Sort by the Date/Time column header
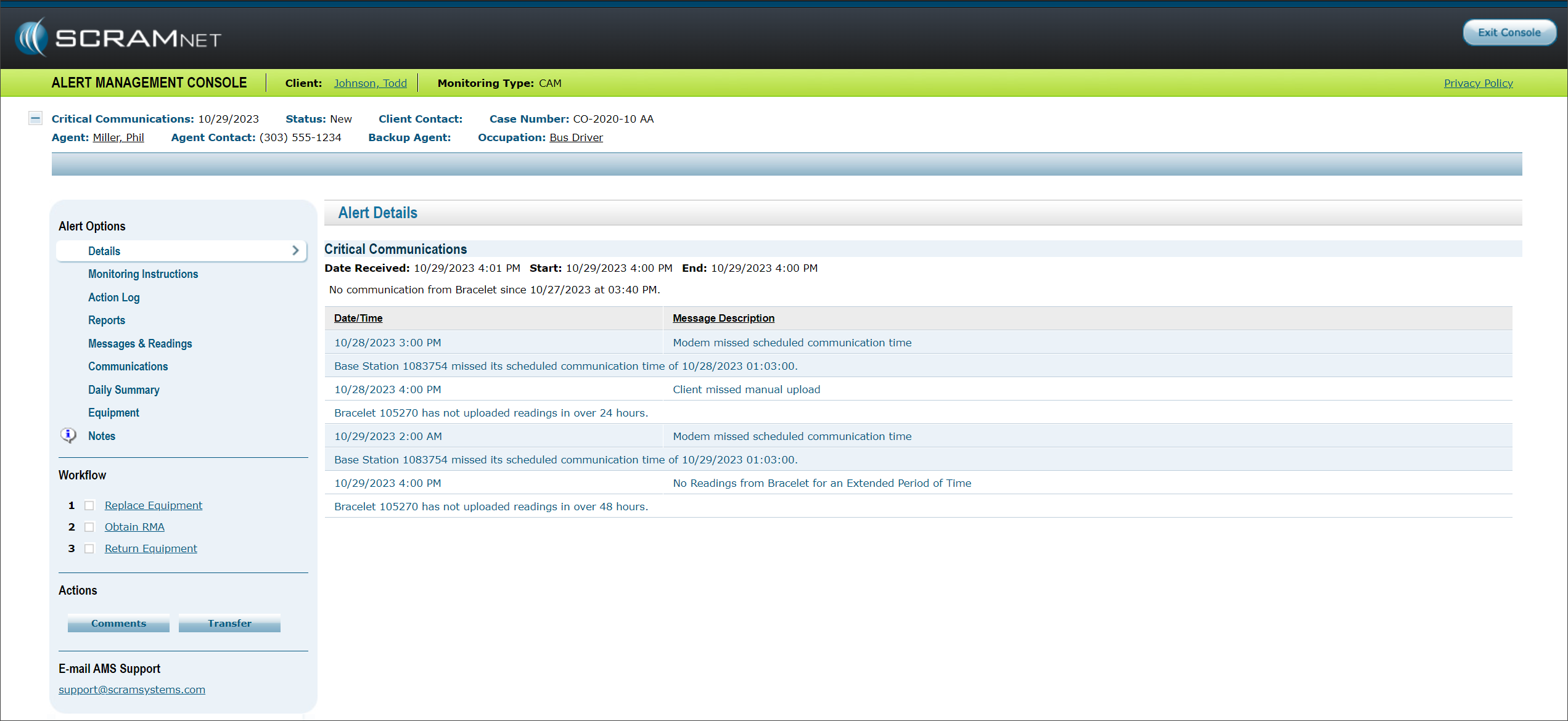 [358, 318]
